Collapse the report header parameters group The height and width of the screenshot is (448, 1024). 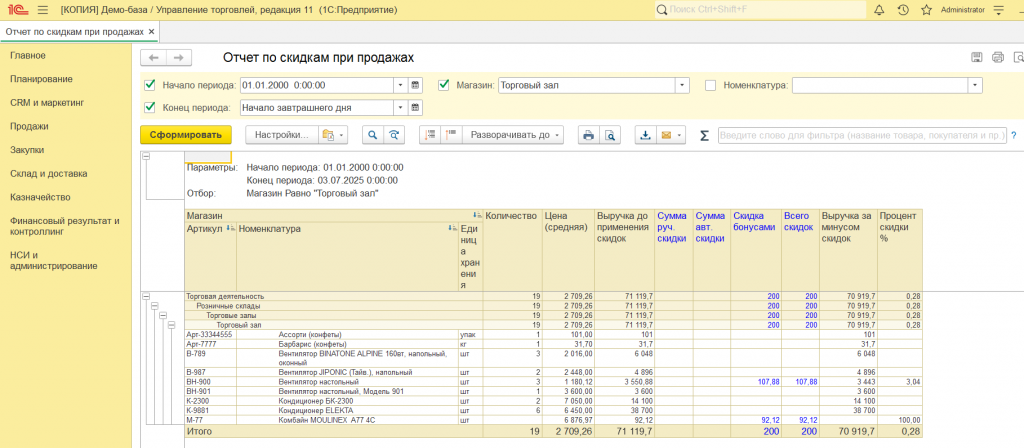click(x=146, y=157)
